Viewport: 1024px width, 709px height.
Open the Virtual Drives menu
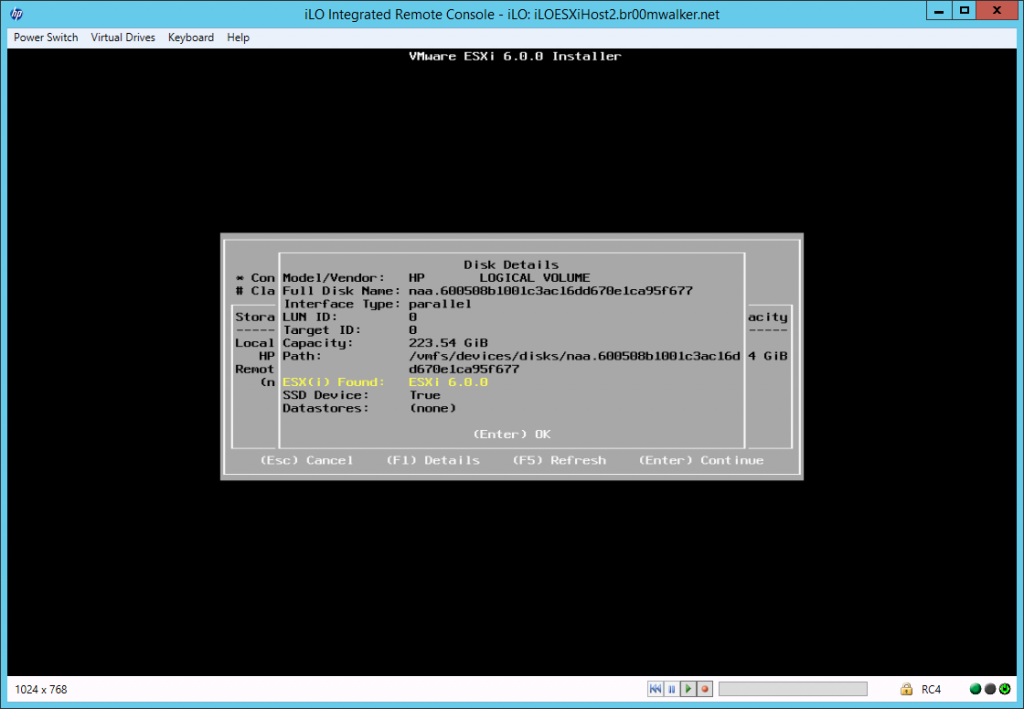(123, 37)
